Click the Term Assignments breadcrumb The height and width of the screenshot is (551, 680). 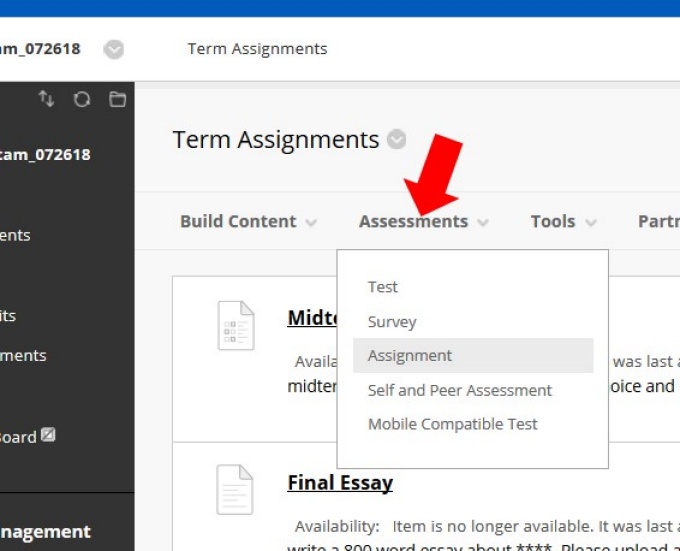click(x=257, y=49)
